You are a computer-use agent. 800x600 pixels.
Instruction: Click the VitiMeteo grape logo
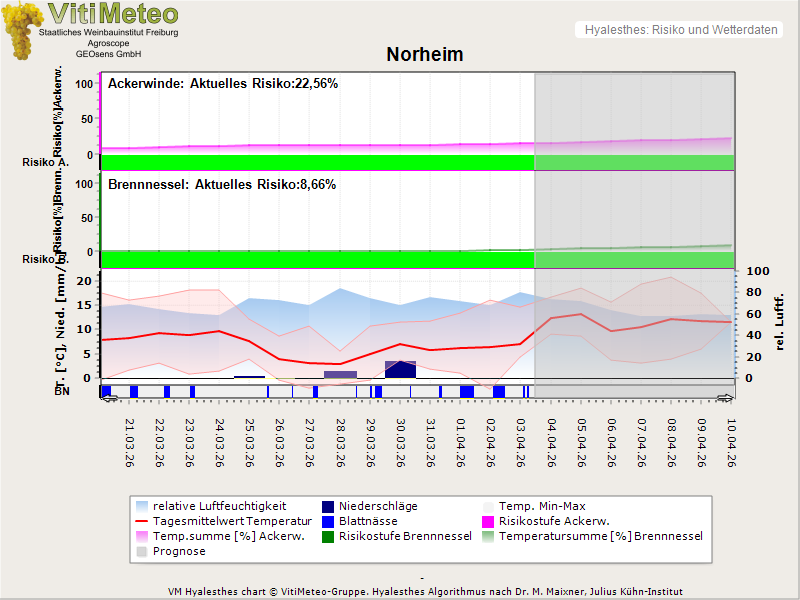click(22, 32)
